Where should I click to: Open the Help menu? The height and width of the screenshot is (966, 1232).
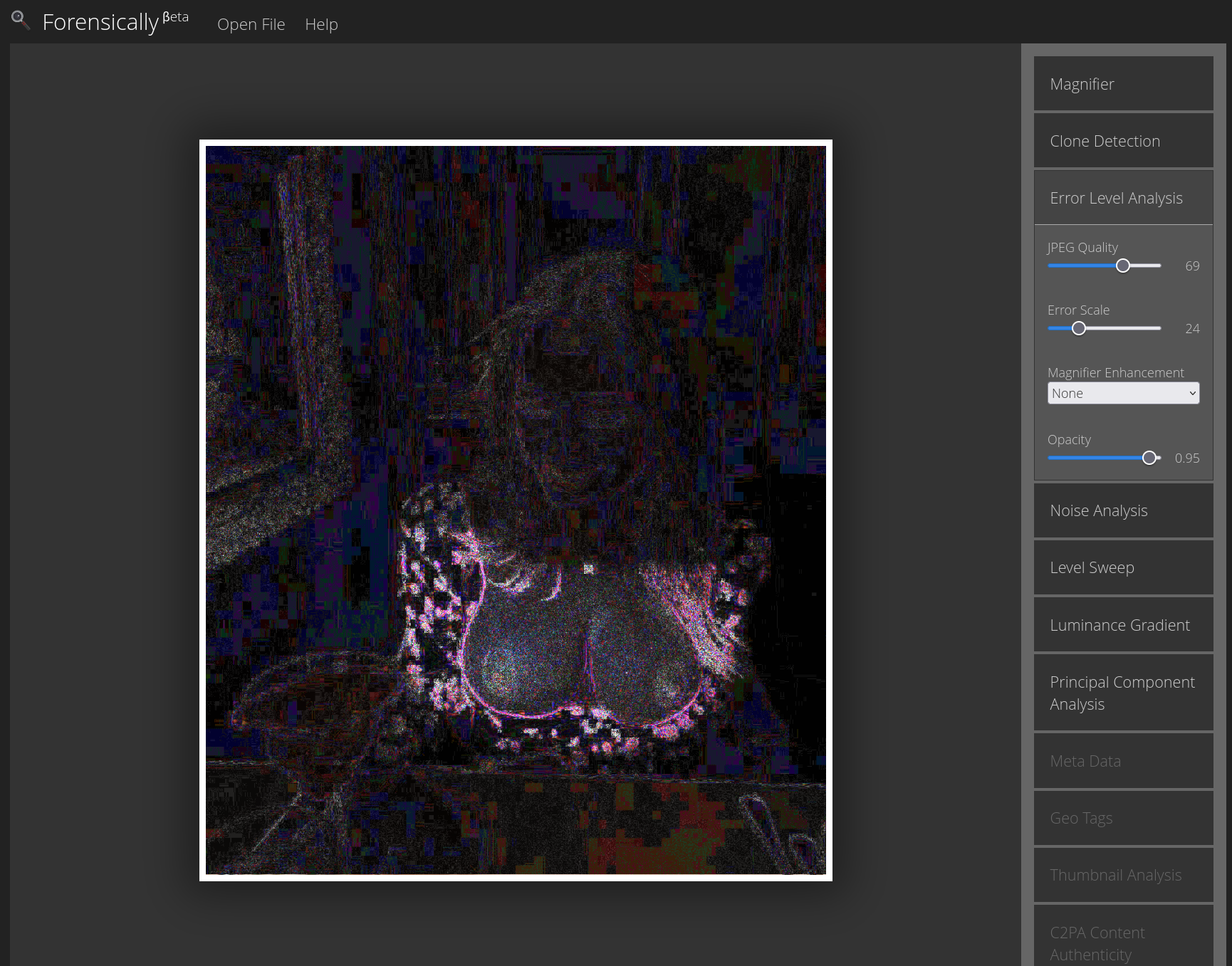[321, 24]
